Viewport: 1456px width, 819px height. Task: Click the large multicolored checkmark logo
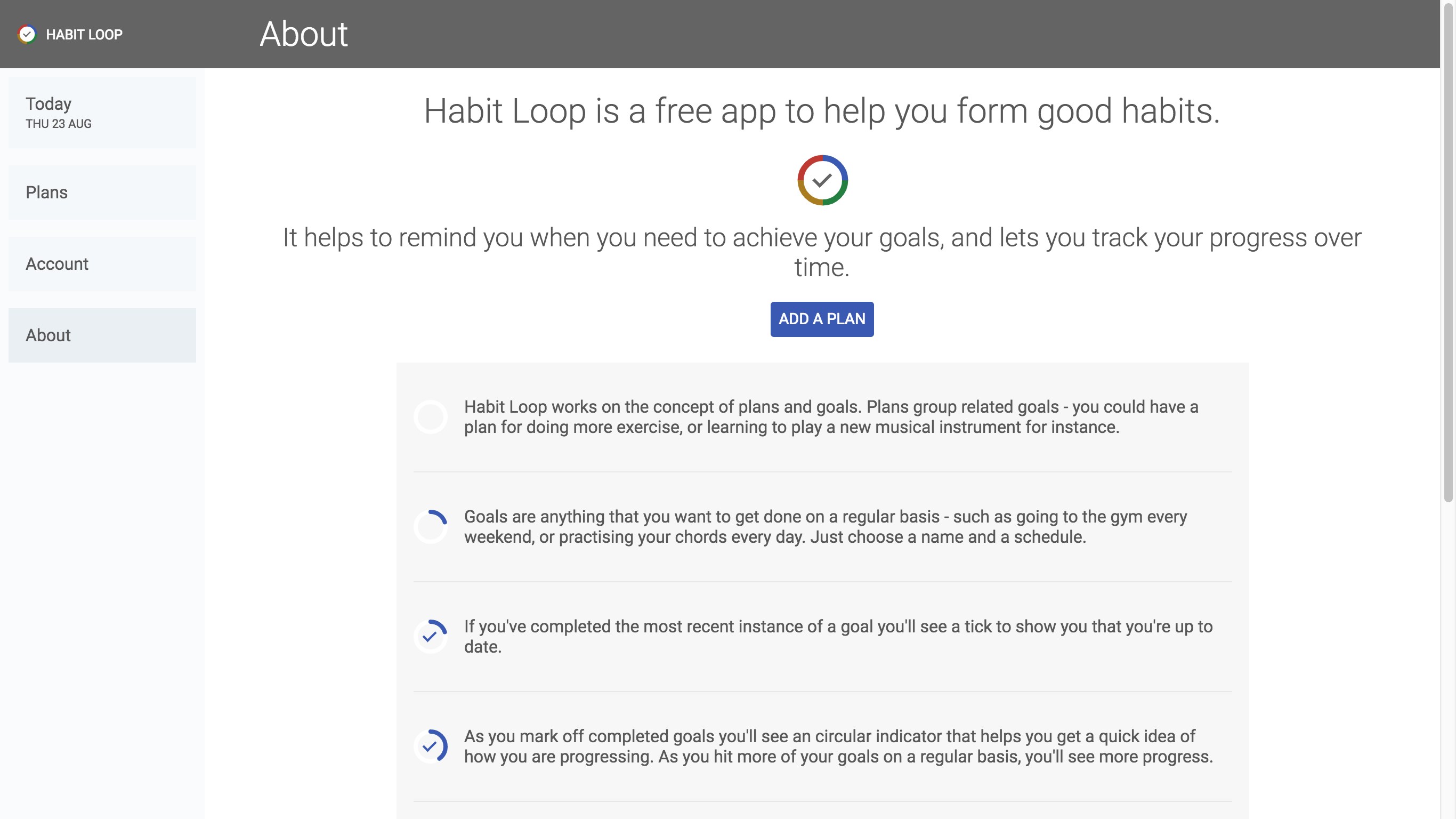point(822,180)
